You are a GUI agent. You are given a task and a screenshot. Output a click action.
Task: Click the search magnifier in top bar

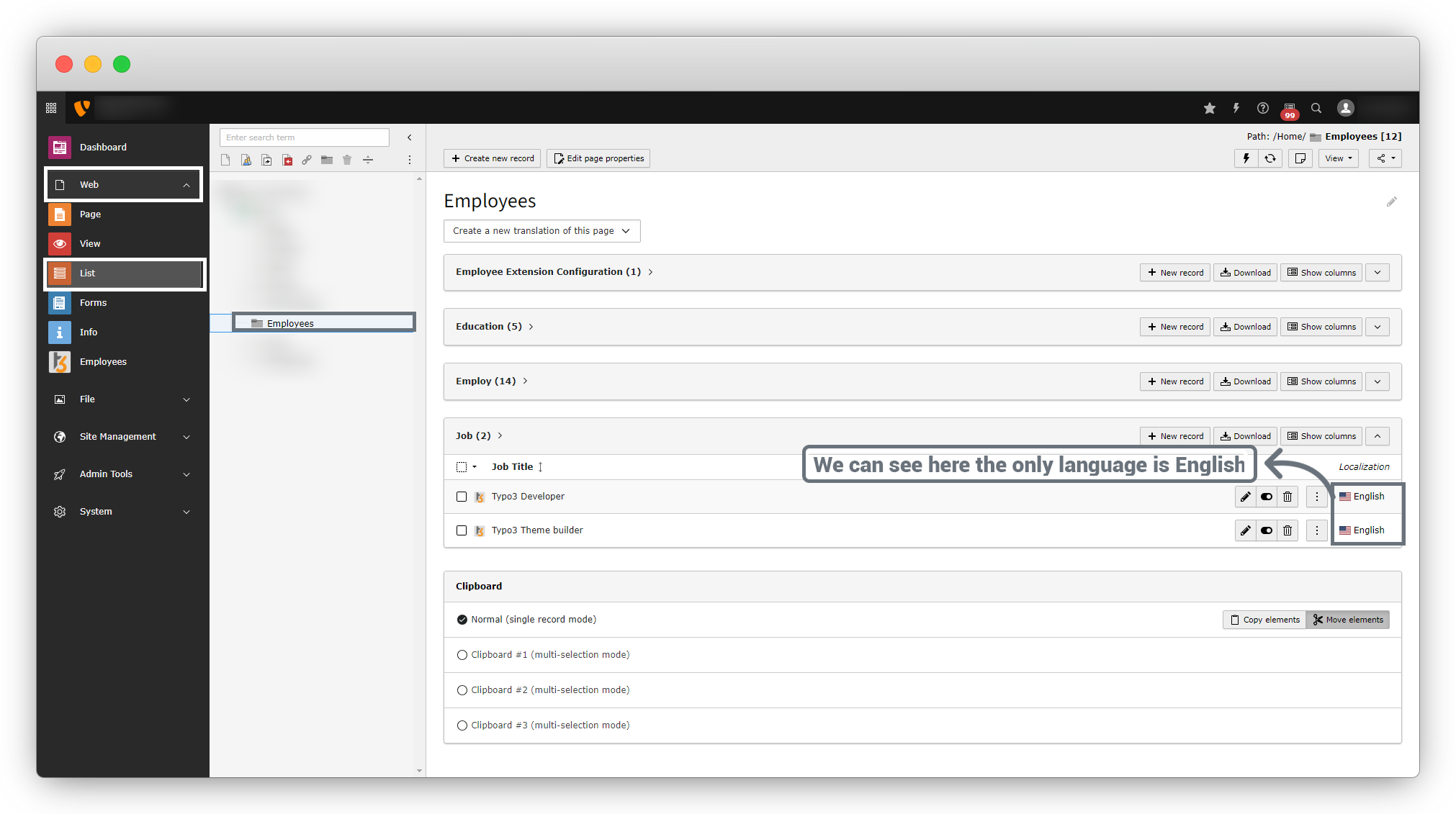tap(1316, 108)
